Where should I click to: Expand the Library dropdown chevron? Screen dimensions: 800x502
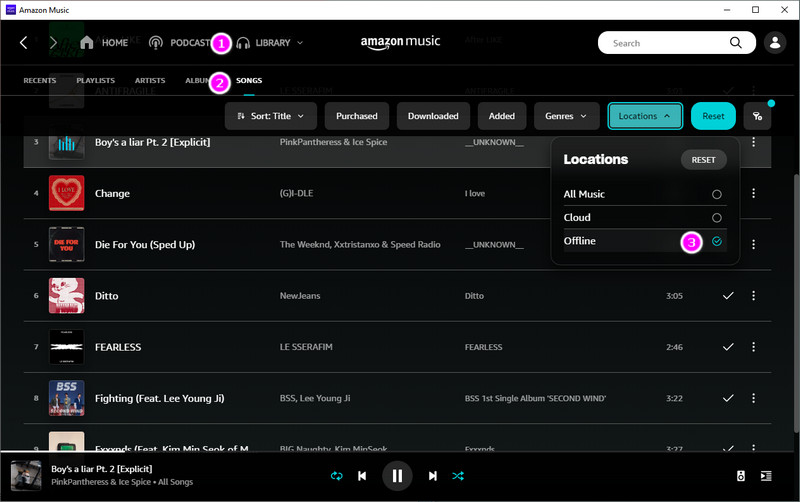click(300, 43)
